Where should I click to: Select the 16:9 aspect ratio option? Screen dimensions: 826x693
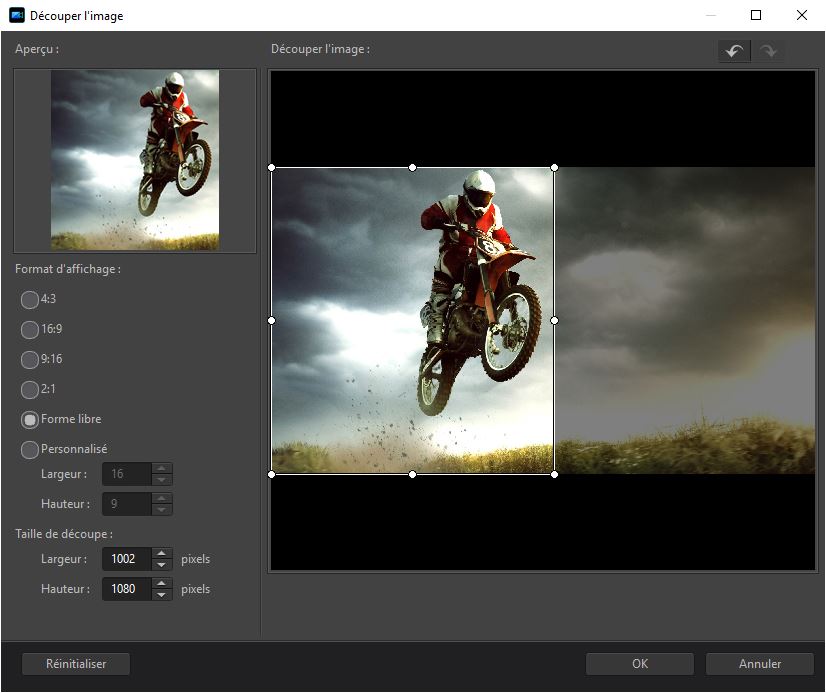(x=30, y=329)
